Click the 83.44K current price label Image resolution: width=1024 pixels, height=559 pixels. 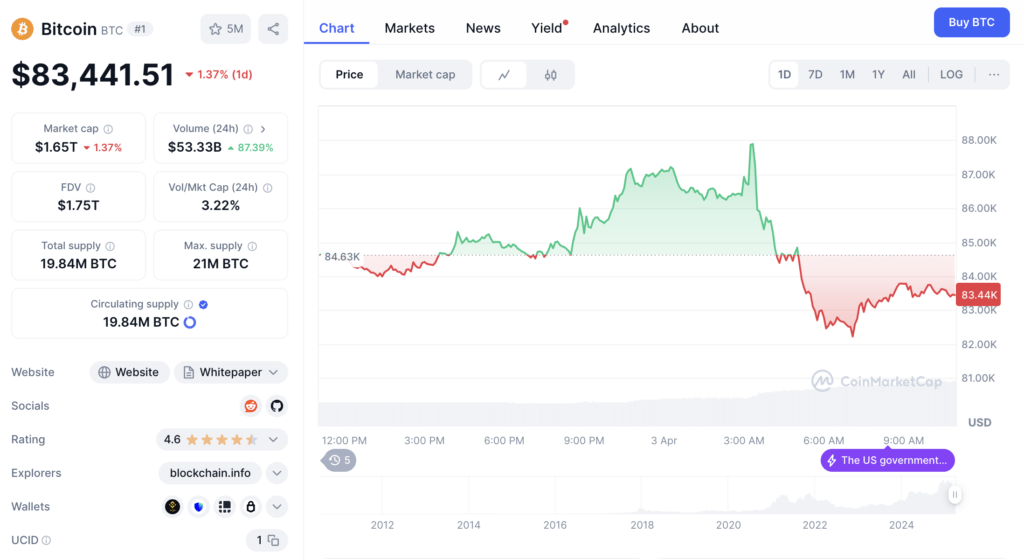(x=978, y=295)
